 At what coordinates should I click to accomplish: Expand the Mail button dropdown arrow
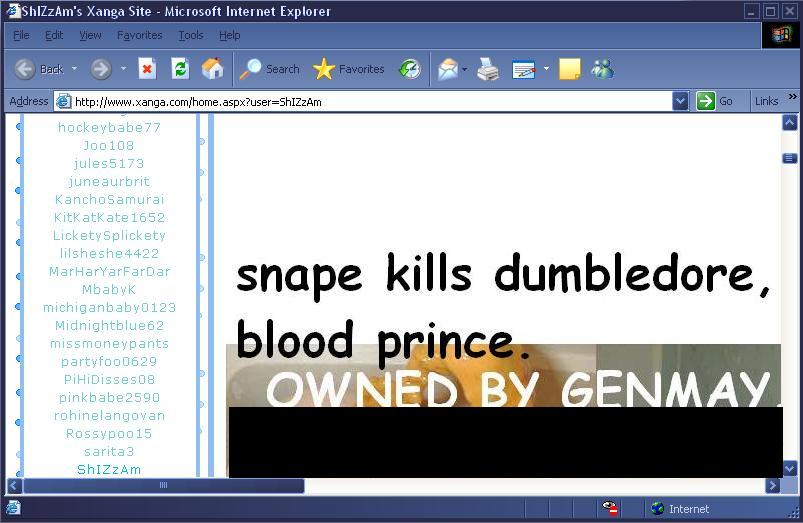tap(464, 69)
